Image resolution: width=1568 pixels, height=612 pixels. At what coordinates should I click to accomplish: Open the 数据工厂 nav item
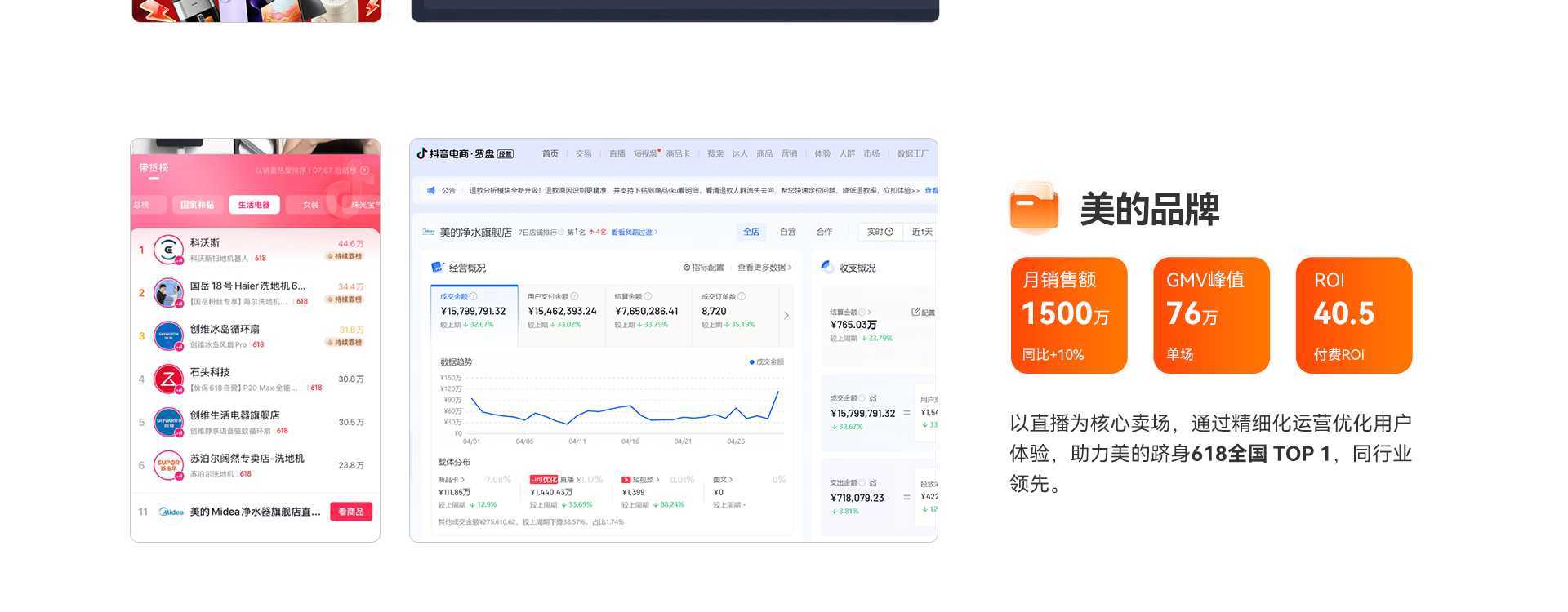click(912, 153)
